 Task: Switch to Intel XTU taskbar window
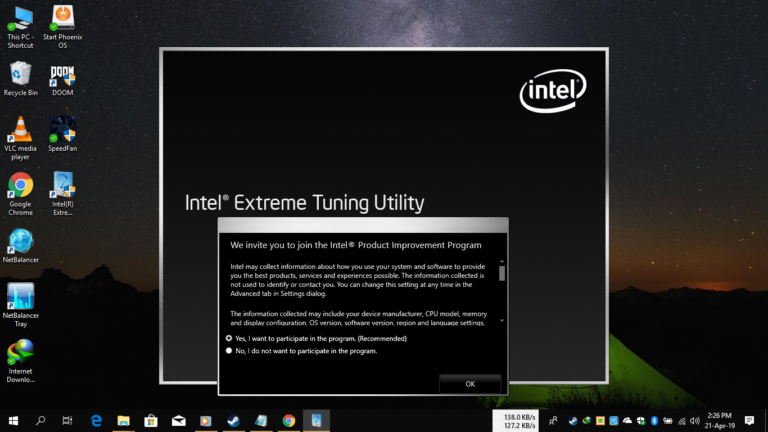[316, 421]
